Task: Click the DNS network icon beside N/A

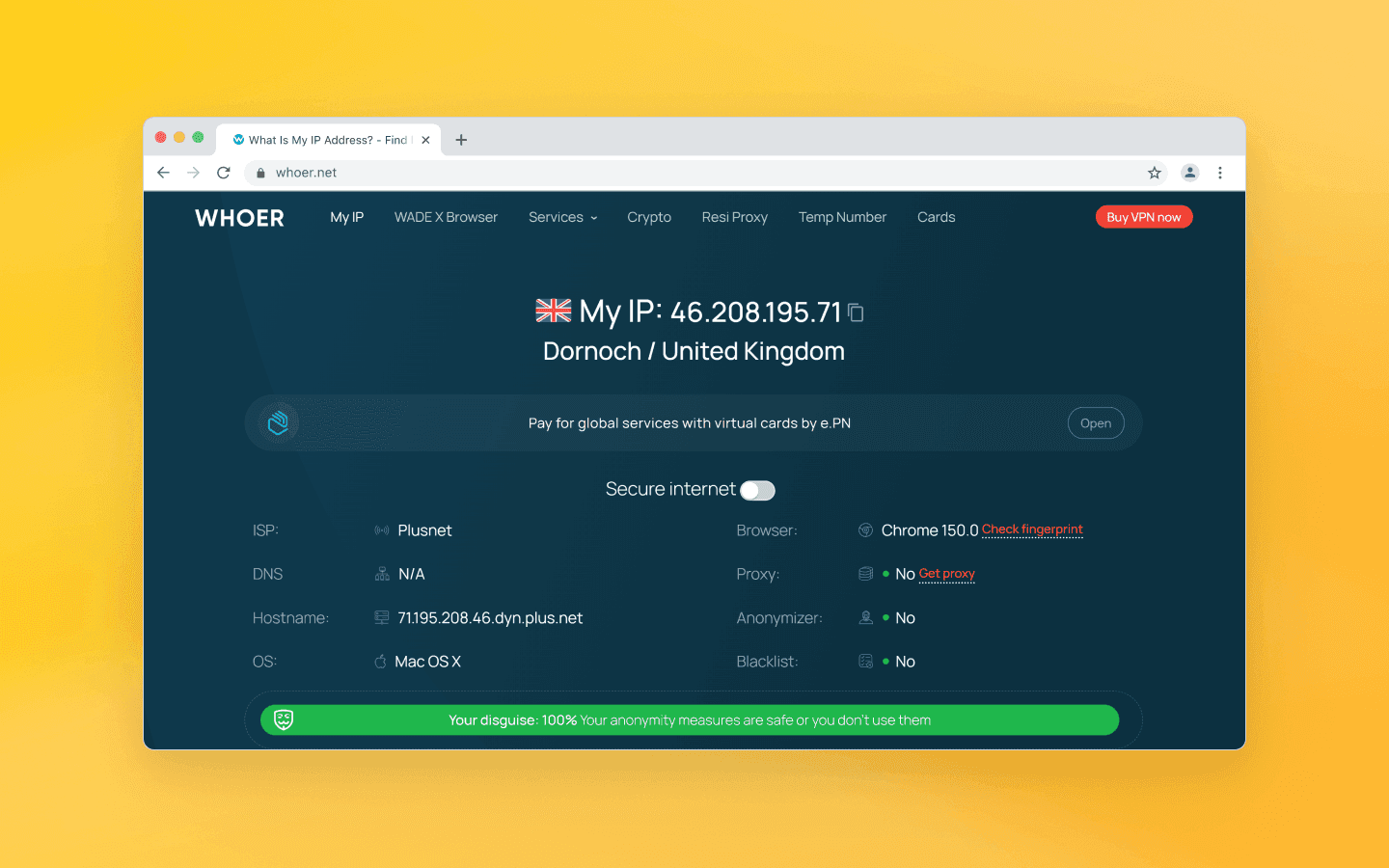Action: click(x=382, y=574)
